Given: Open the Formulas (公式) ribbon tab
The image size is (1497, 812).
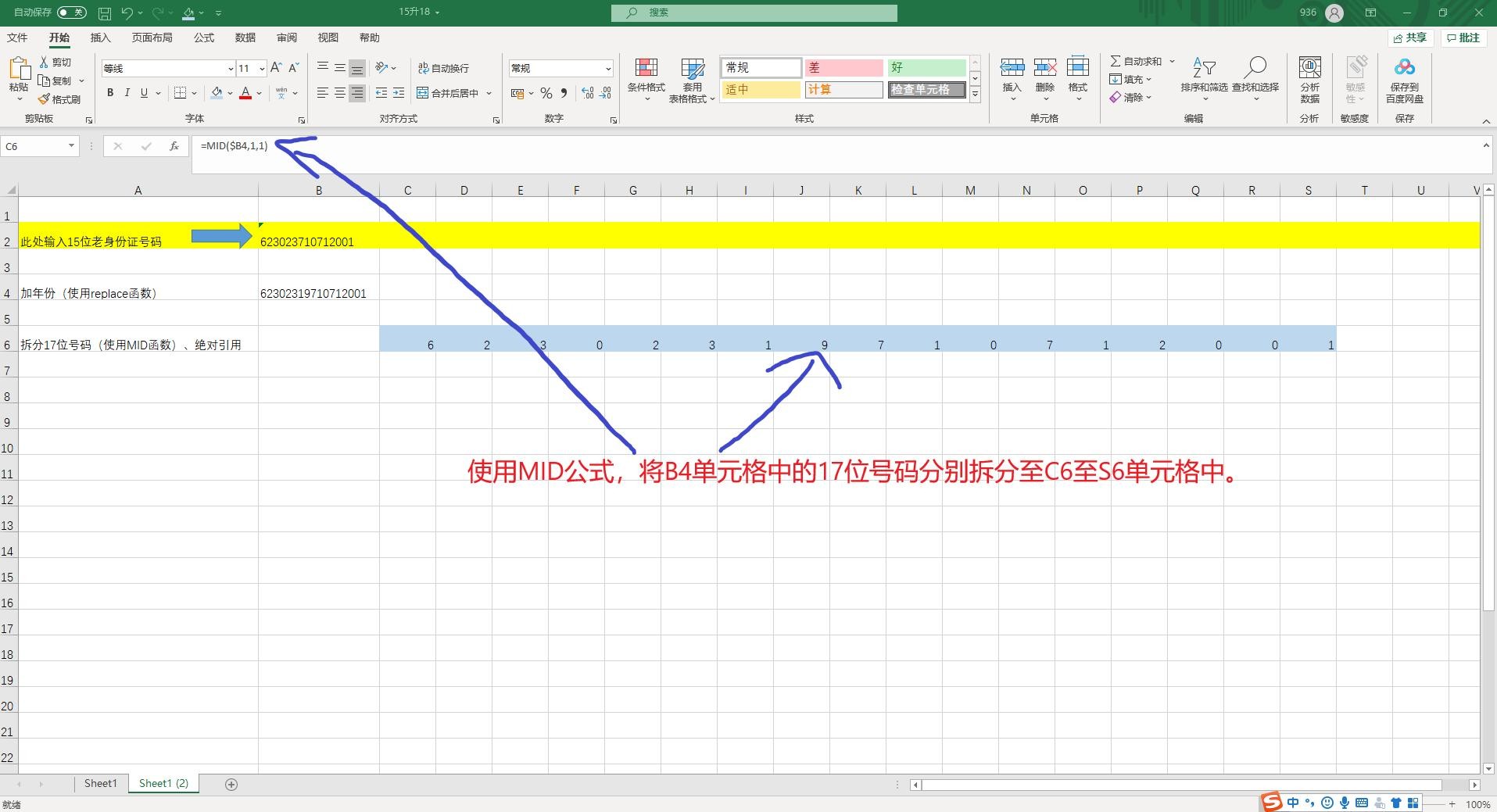Looking at the screenshot, I should click(x=204, y=38).
